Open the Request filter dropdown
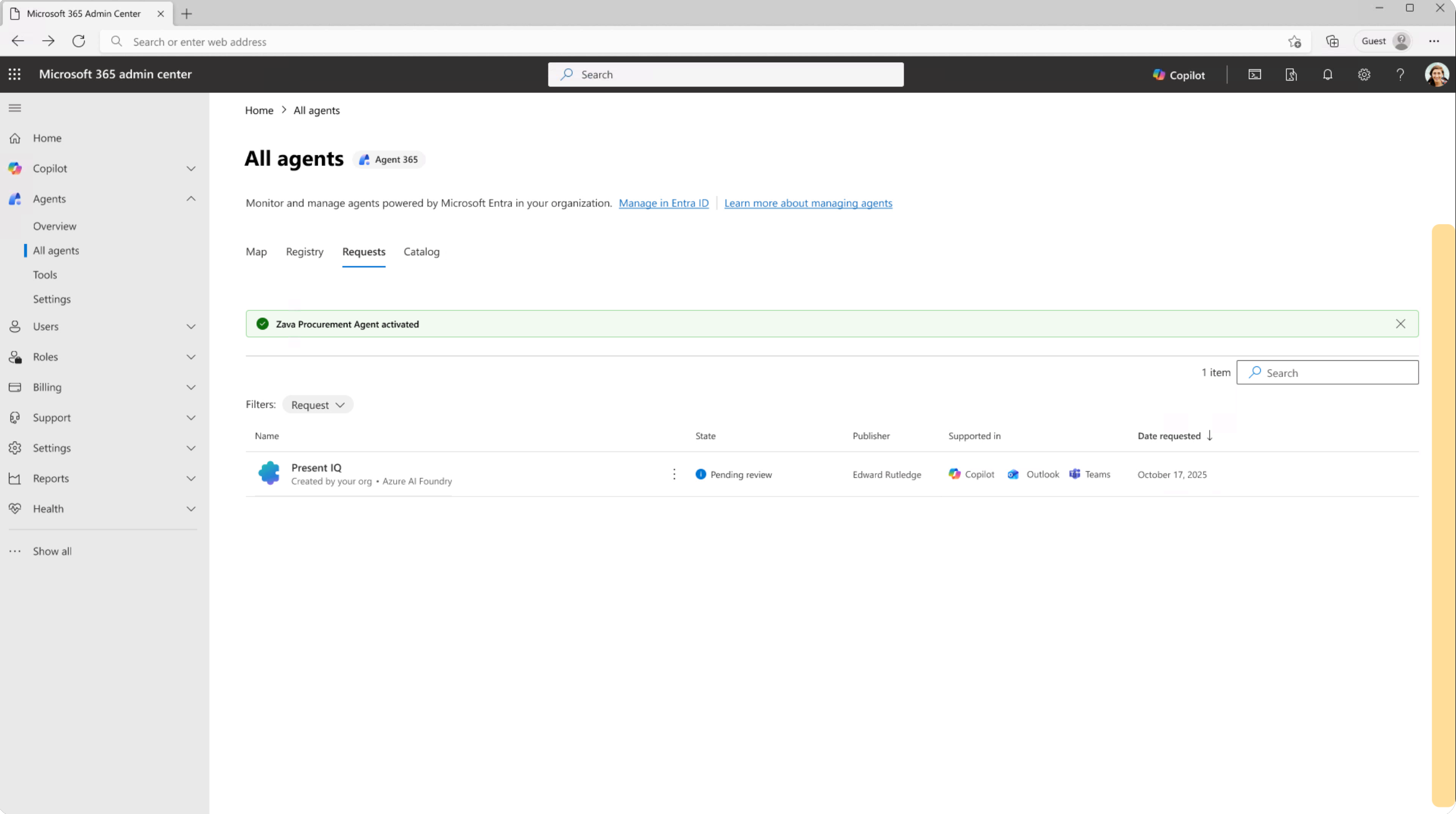Viewport: 1456px width, 814px height. 318,404
